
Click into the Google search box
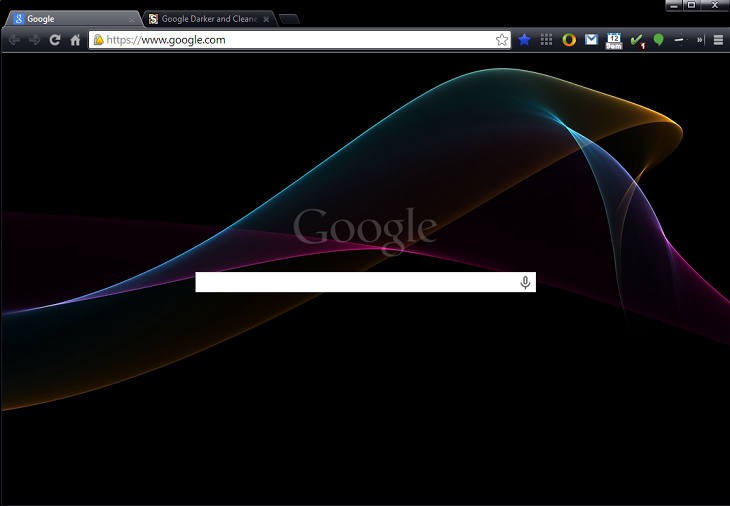pos(365,282)
